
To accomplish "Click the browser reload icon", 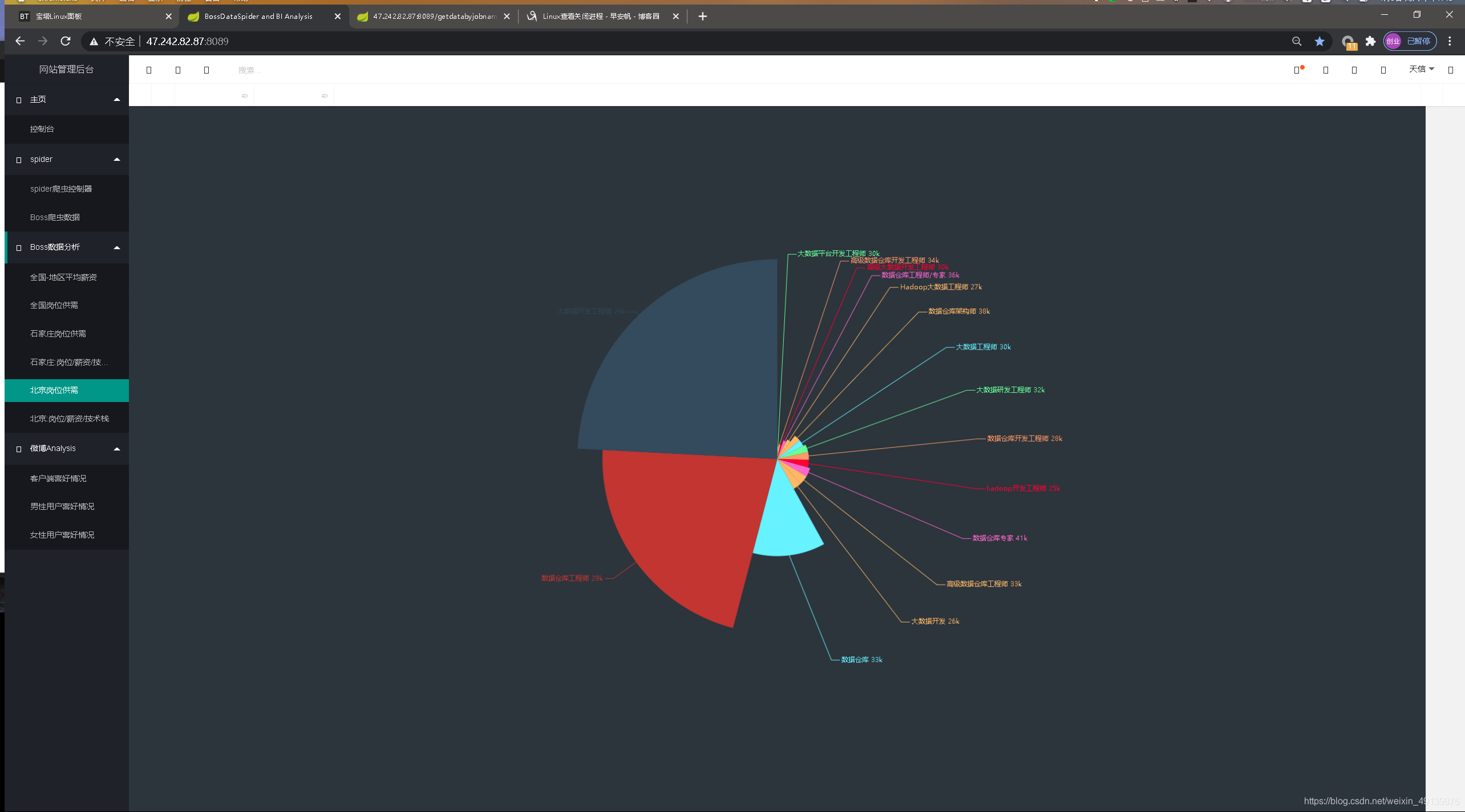I will (66, 41).
